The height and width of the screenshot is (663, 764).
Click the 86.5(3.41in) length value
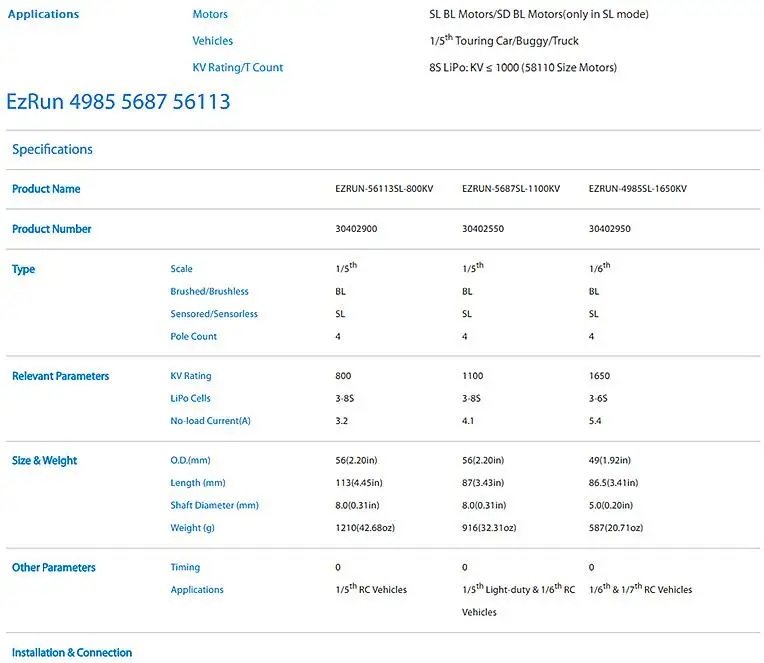[613, 483]
